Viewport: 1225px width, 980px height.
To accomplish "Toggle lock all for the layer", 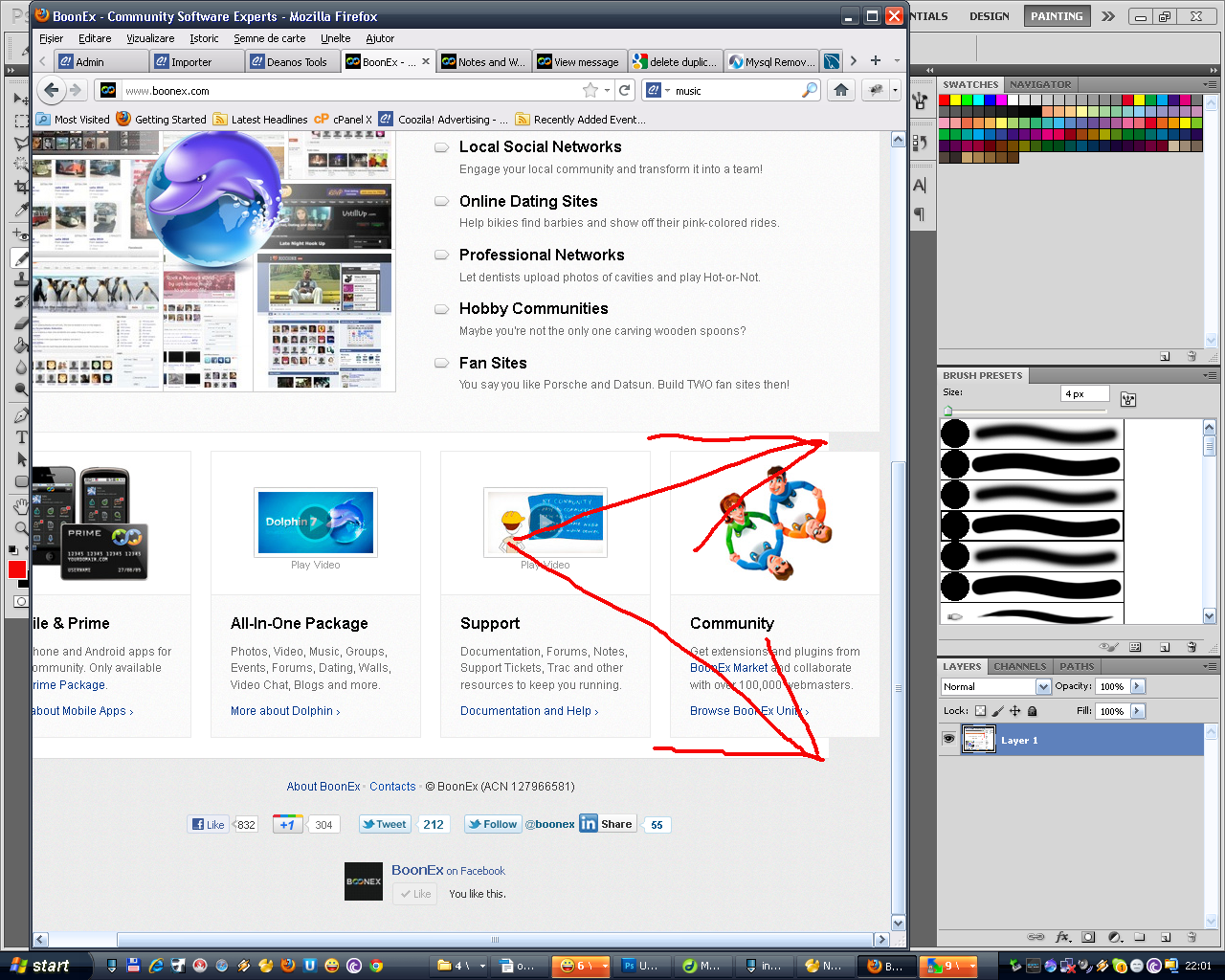I will tap(1032, 711).
